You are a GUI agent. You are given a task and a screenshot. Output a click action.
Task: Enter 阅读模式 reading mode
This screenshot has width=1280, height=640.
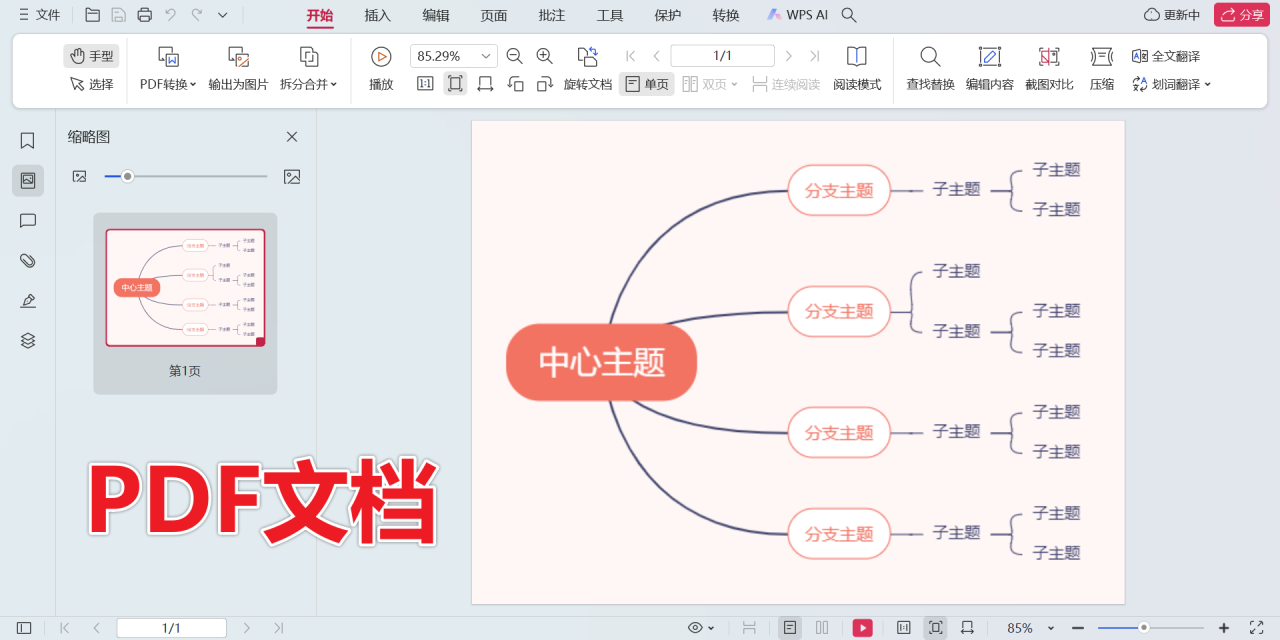click(x=857, y=69)
